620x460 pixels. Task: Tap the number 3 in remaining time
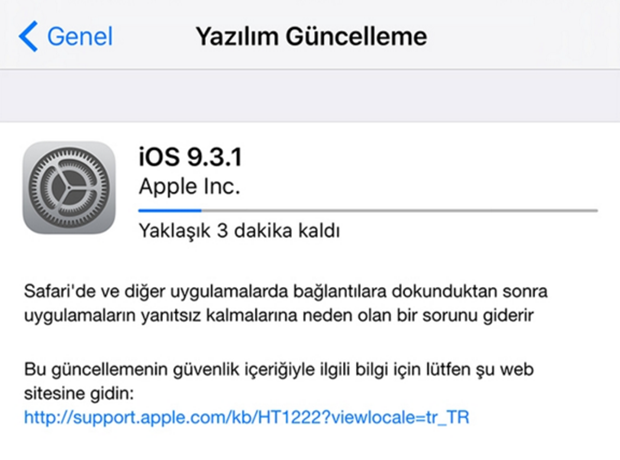223,231
